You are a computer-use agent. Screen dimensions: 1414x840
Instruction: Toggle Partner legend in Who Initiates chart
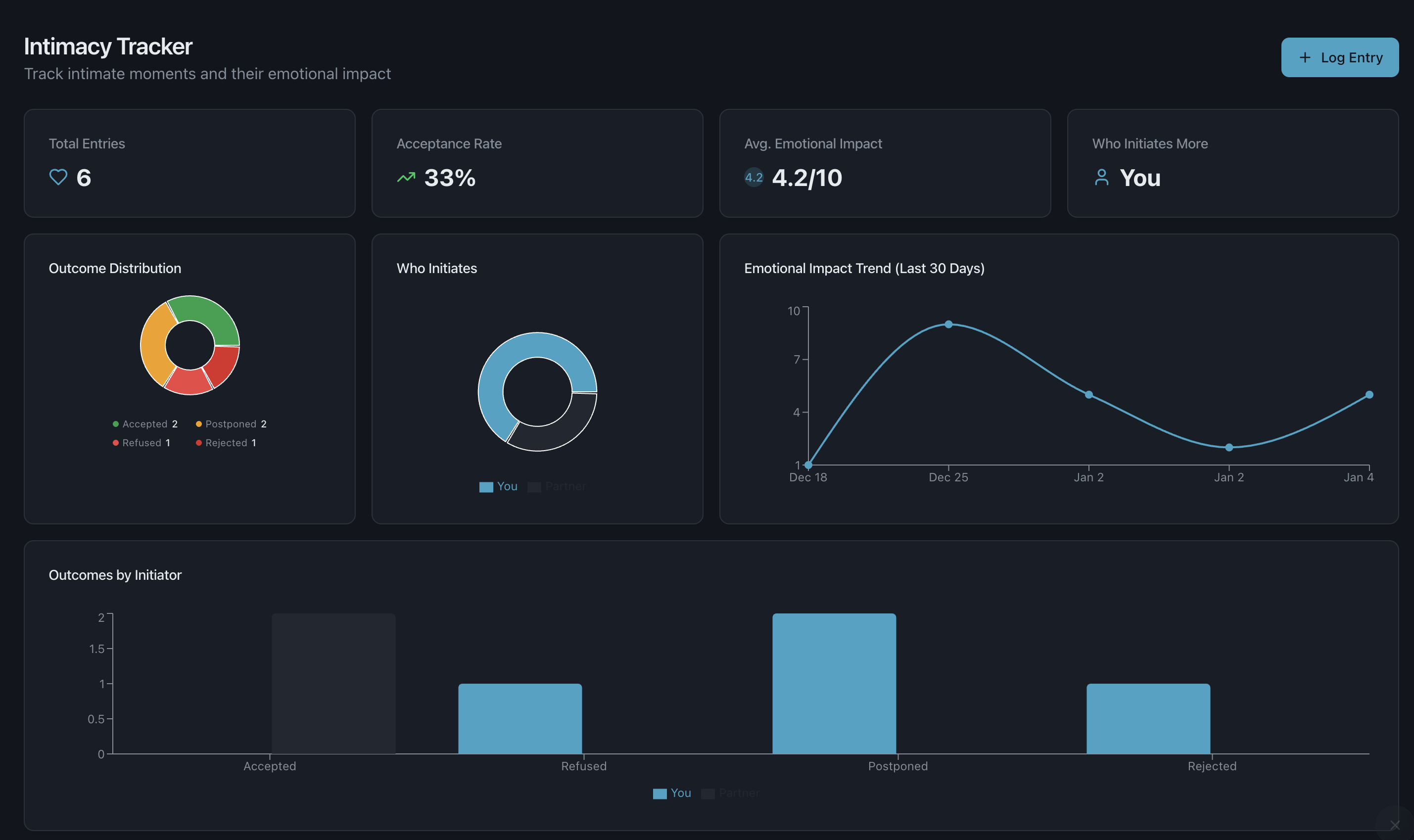557,486
